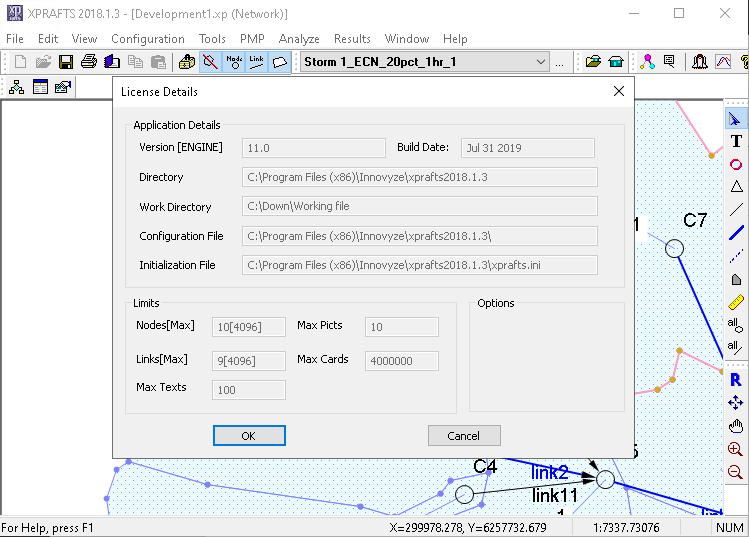Select the Text tool
This screenshot has width=749, height=537.
click(736, 141)
